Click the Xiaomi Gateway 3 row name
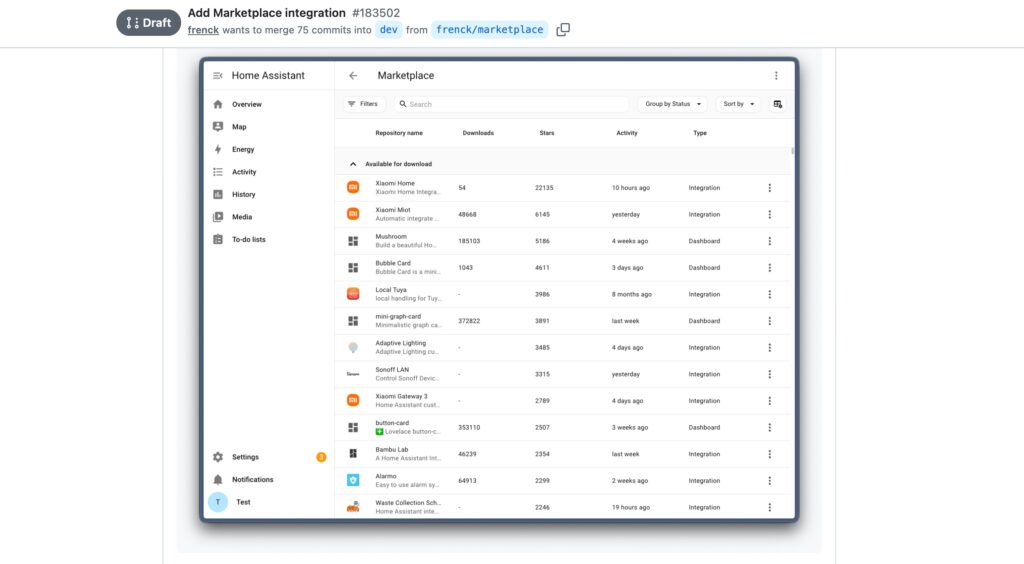 coord(401,396)
